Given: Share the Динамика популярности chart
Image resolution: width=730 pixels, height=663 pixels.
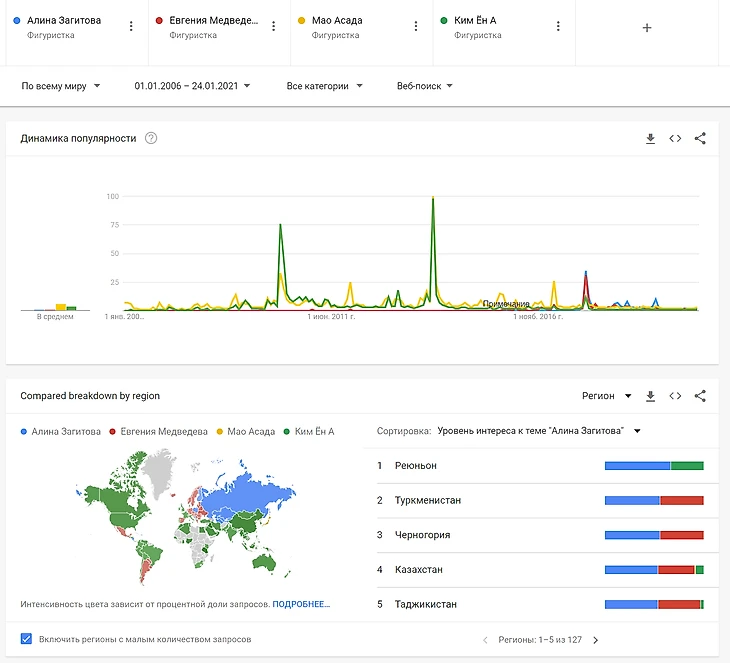Looking at the screenshot, I should 700,138.
